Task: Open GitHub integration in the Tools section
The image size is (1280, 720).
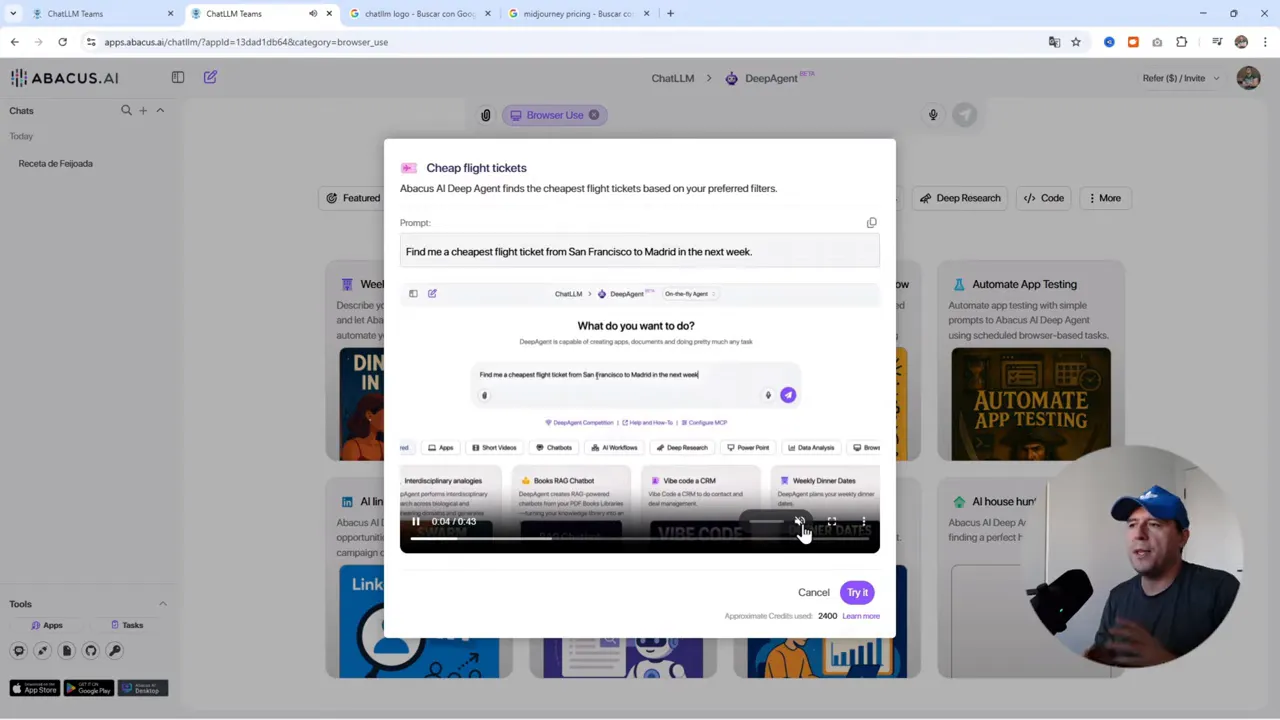Action: click(x=90, y=650)
